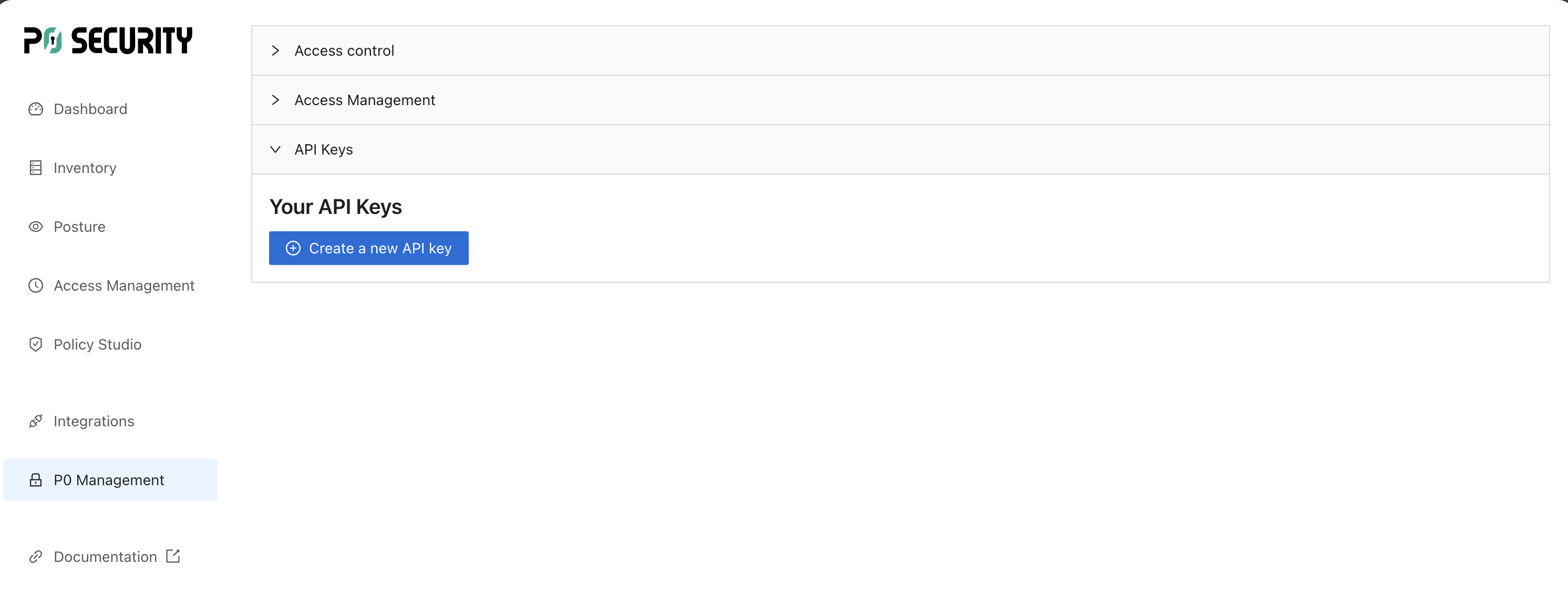Viewport: 1568px width, 595px height.
Task: Click the Posture eye icon
Action: [x=36, y=227]
